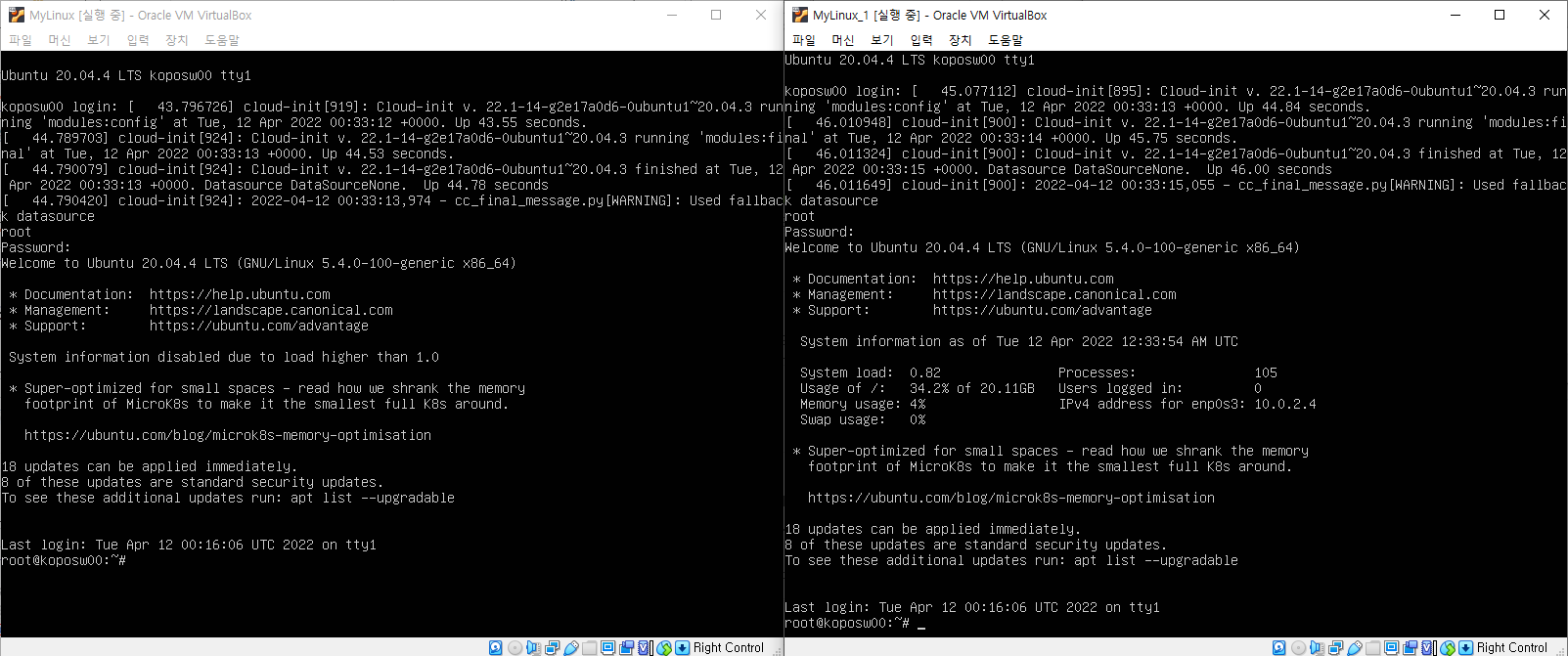The image size is (1568, 656).
Task: Click USB devices icon in MyLinux_1 status bar
Action: 1355,647
